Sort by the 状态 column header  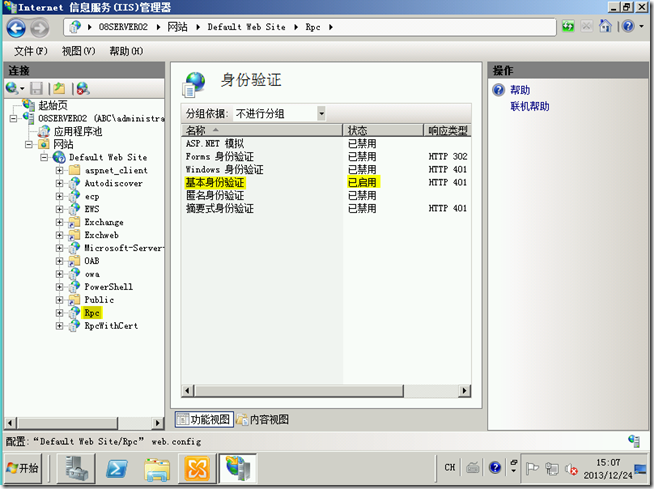(382, 130)
